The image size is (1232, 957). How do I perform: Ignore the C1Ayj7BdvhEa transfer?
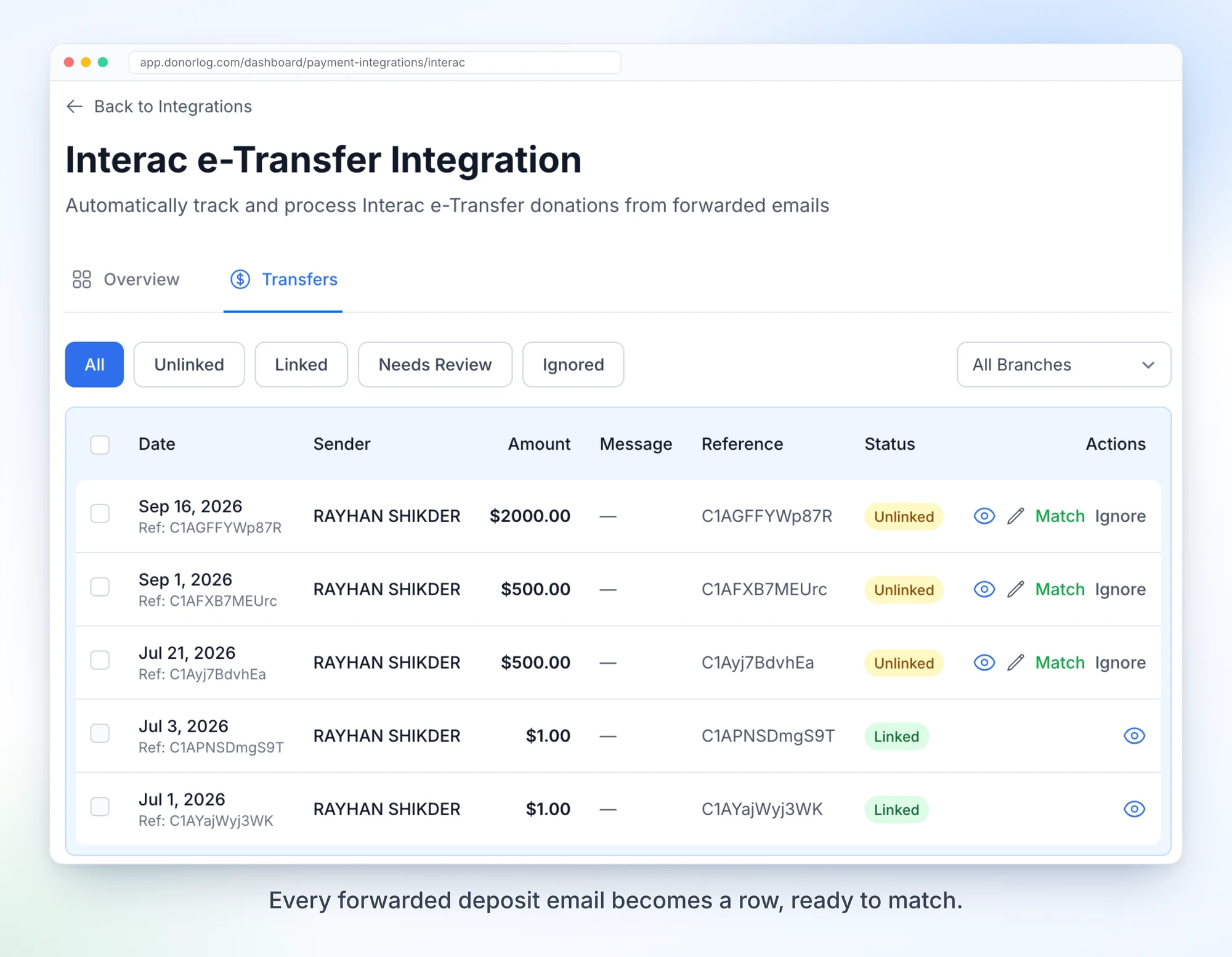pyautogui.click(x=1120, y=662)
